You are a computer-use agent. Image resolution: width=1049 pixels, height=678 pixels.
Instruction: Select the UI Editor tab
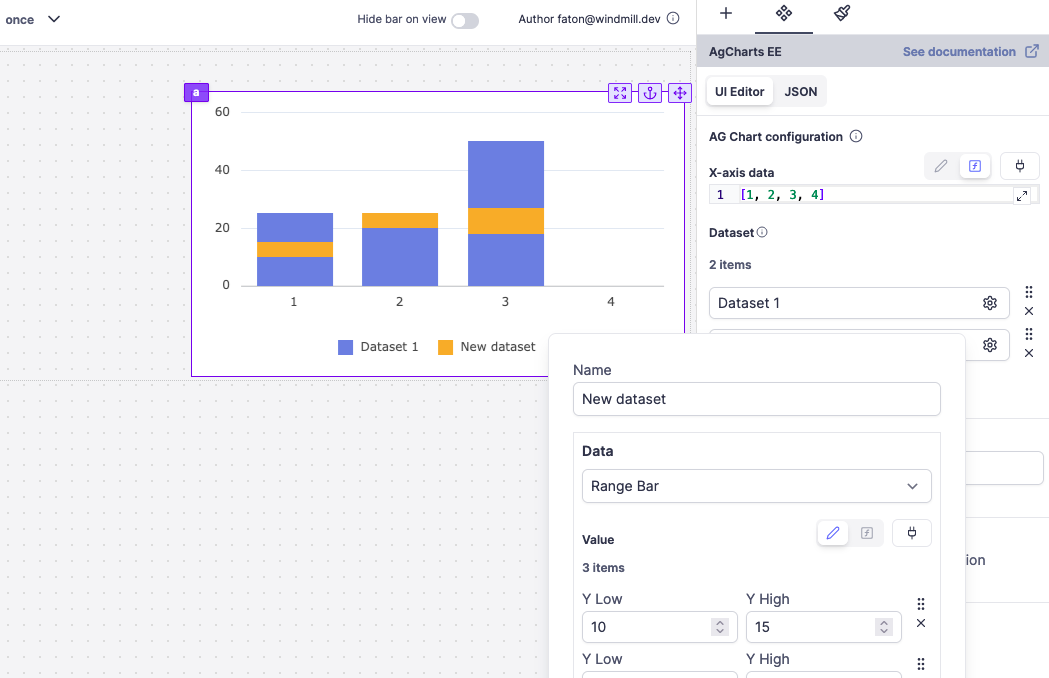pyautogui.click(x=739, y=92)
